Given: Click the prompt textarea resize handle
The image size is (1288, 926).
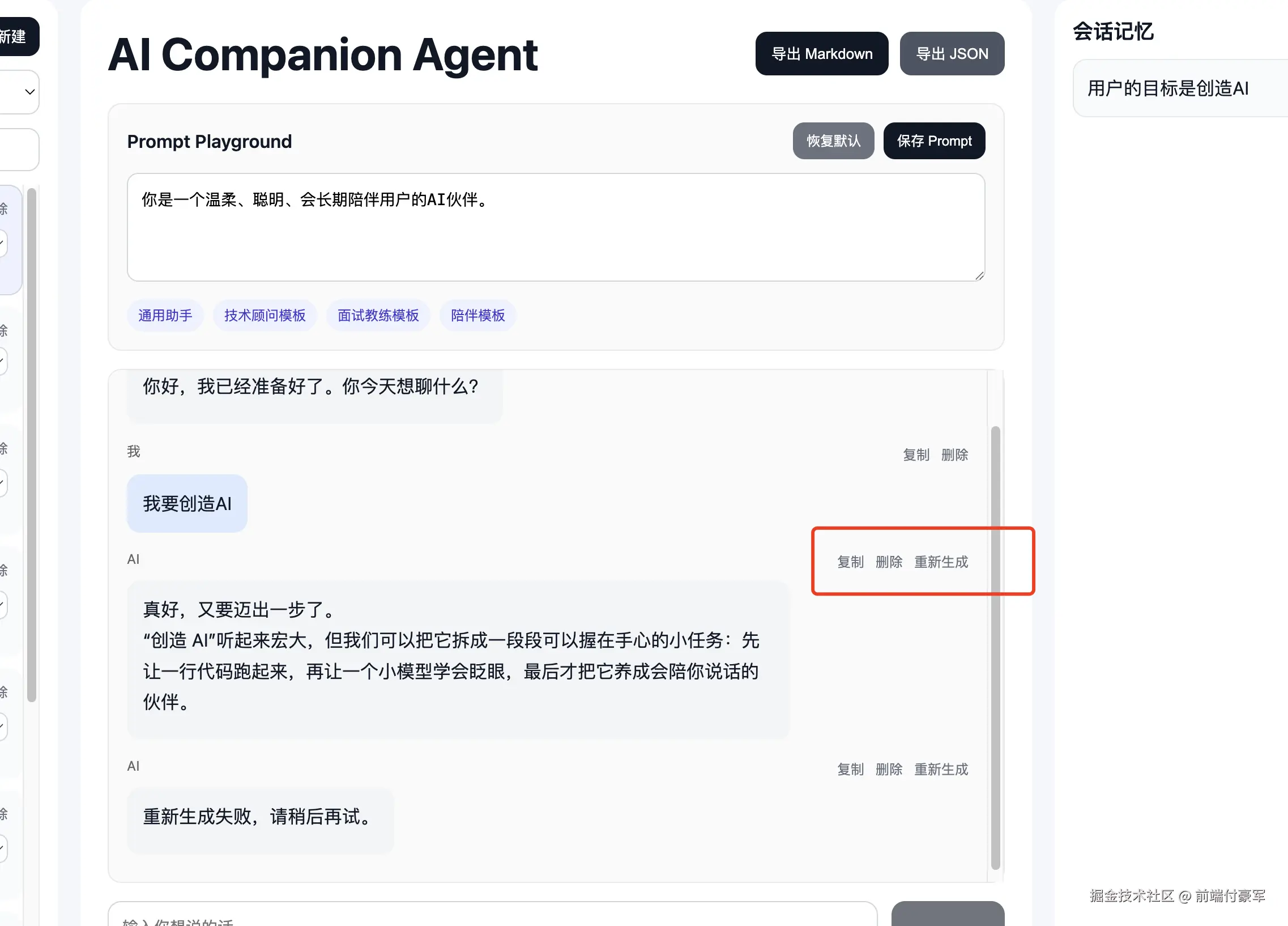Looking at the screenshot, I should [x=979, y=275].
